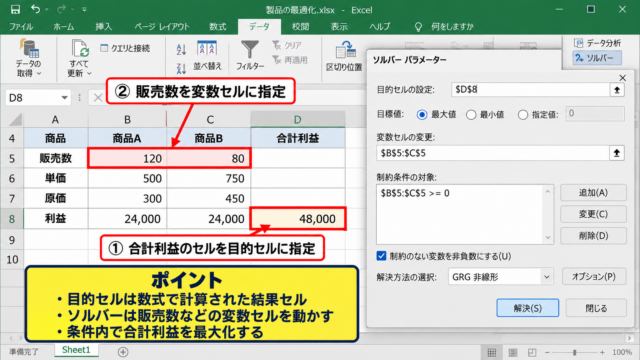The image size is (640, 360).
Task: Click the Redo arrow icon
Action: 61,9
